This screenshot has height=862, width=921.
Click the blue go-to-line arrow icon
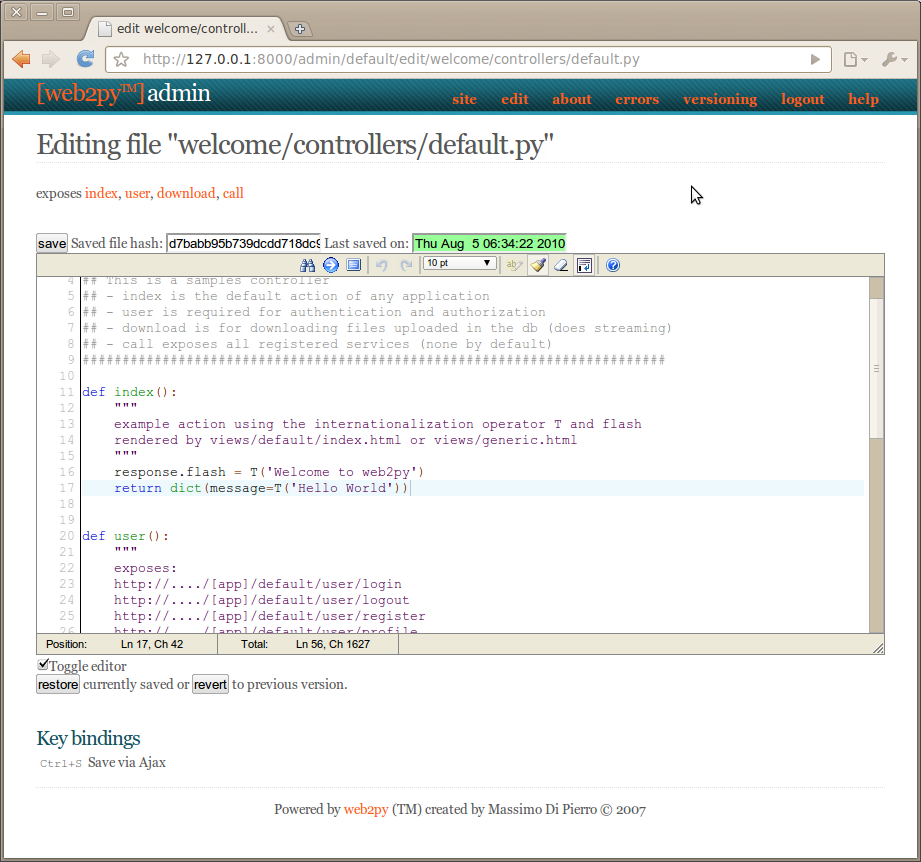coord(331,265)
